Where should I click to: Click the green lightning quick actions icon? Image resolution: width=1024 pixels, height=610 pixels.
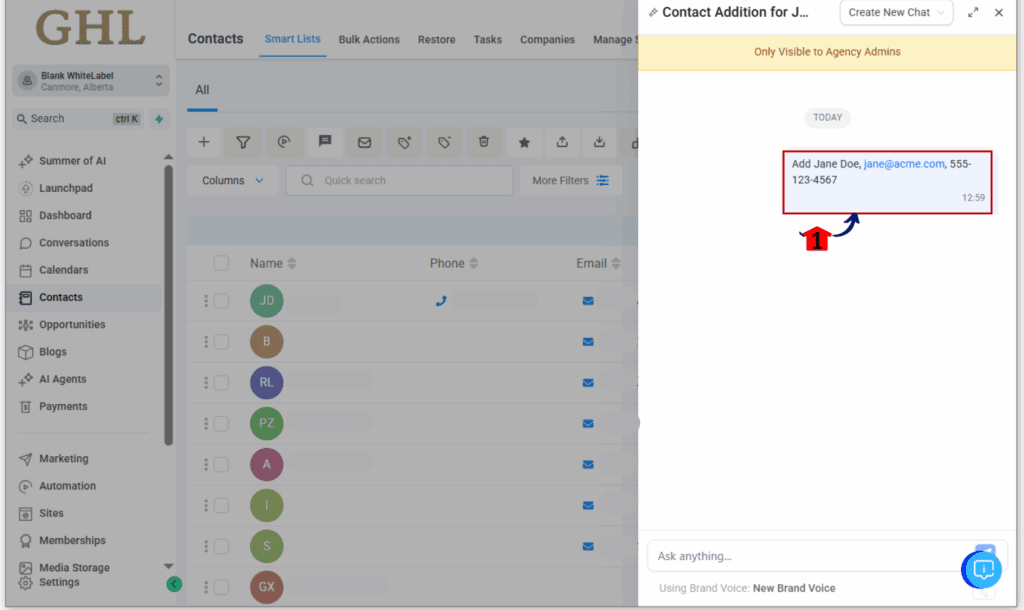tap(159, 119)
